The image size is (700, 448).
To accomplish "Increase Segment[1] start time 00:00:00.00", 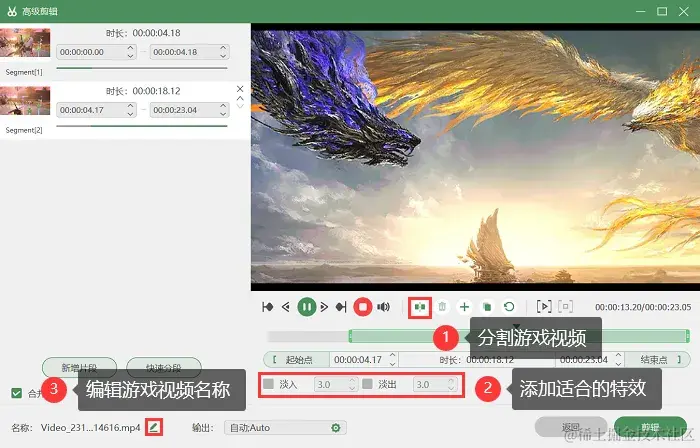I will tap(130, 48).
